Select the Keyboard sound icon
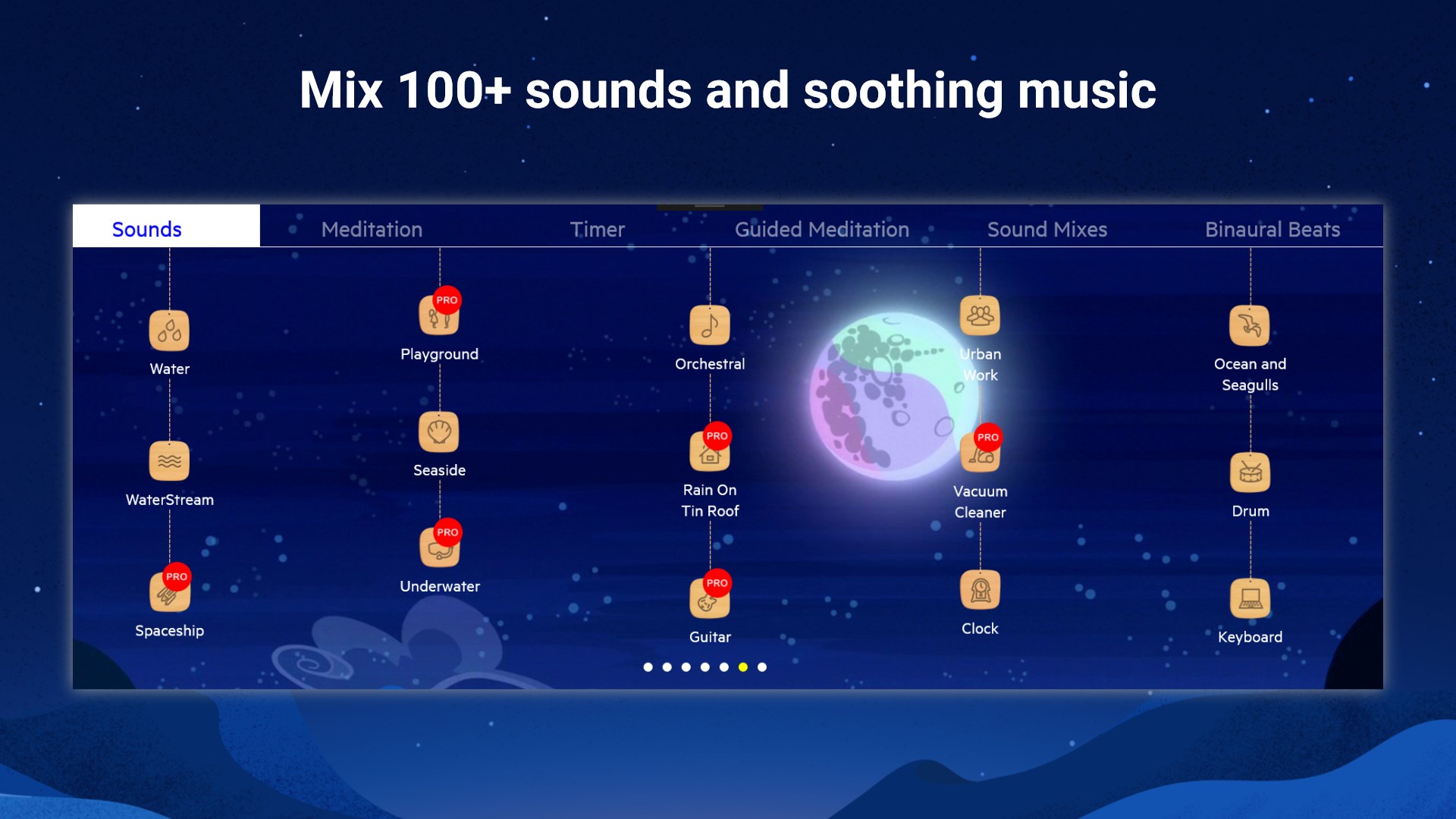Image resolution: width=1456 pixels, height=819 pixels. click(x=1250, y=599)
